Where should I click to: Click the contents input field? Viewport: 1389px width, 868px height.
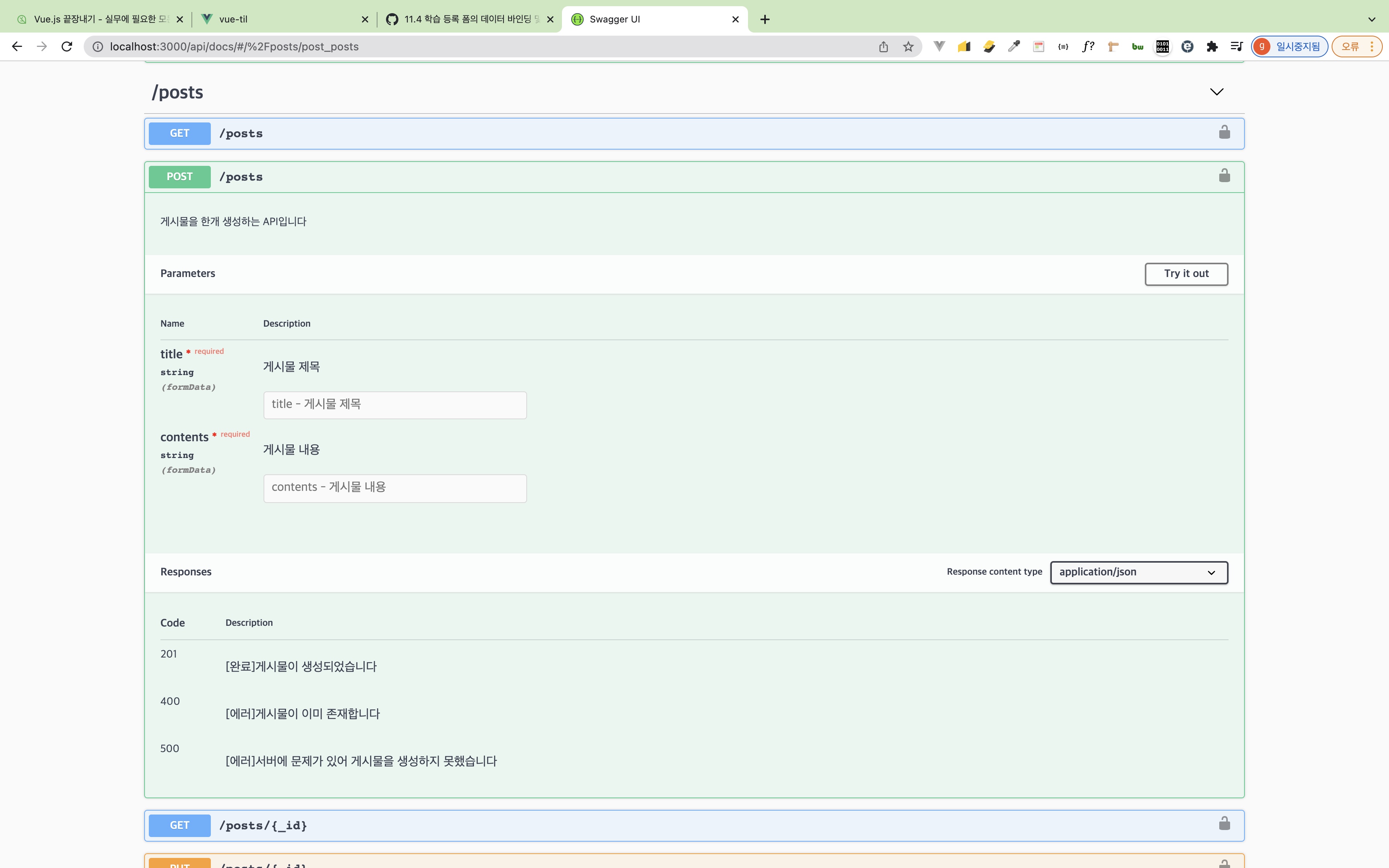point(395,488)
